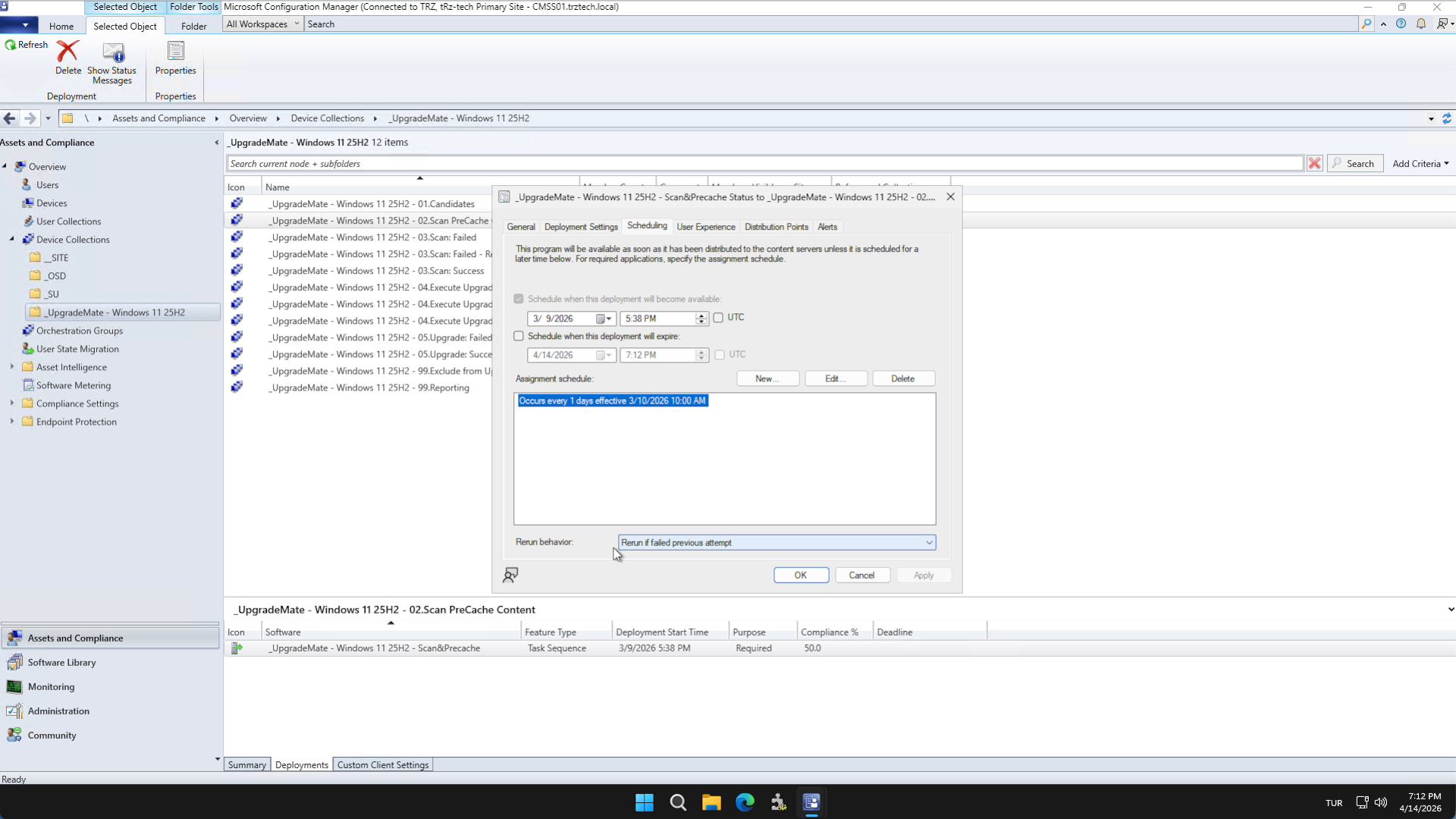Confirm dialog with OK
This screenshot has width=1456, height=819.
tap(801, 576)
